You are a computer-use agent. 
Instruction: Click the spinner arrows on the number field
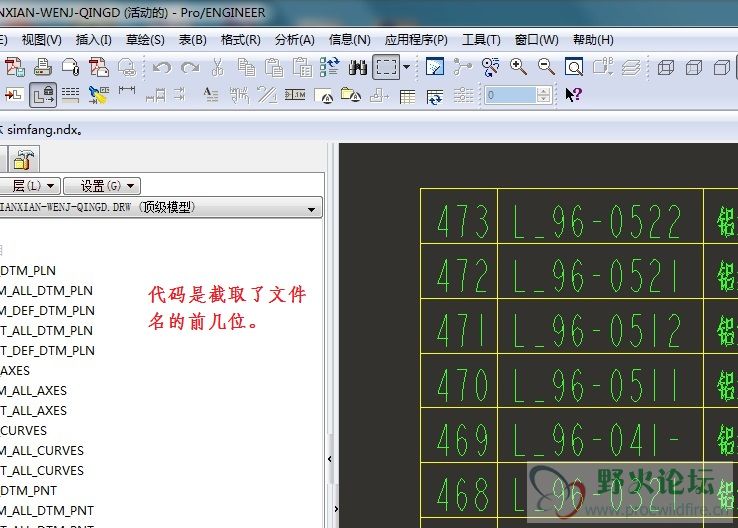coord(543,95)
